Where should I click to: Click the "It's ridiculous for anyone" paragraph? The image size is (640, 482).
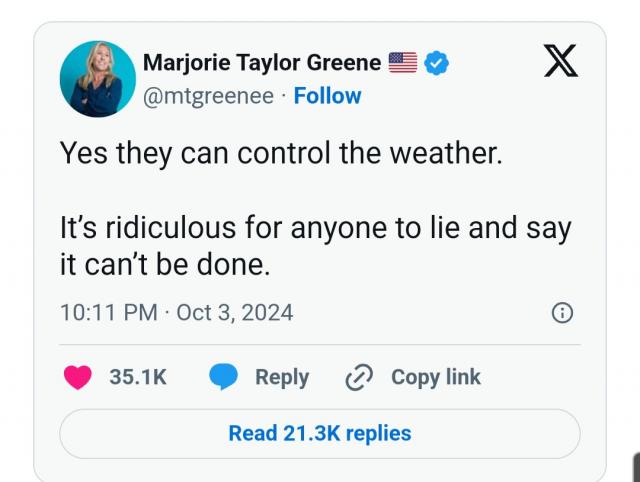pyautogui.click(x=315, y=246)
